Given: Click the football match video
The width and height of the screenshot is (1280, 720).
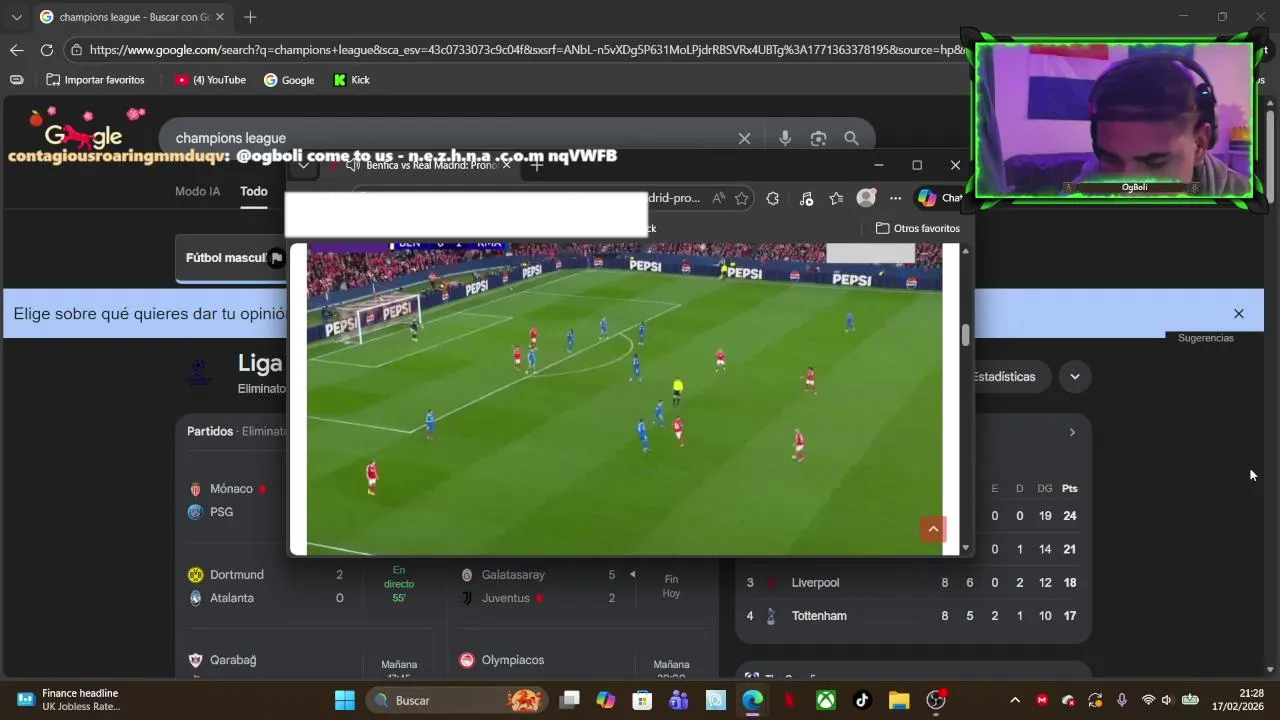Looking at the screenshot, I should pyautogui.click(x=624, y=398).
